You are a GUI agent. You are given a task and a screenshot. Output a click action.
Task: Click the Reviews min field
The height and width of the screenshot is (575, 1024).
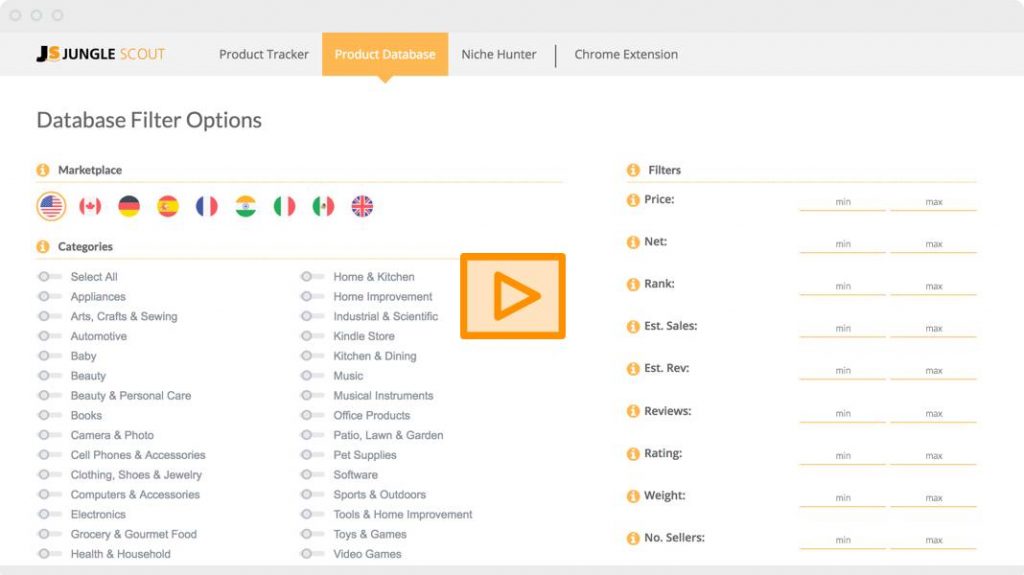(842, 413)
